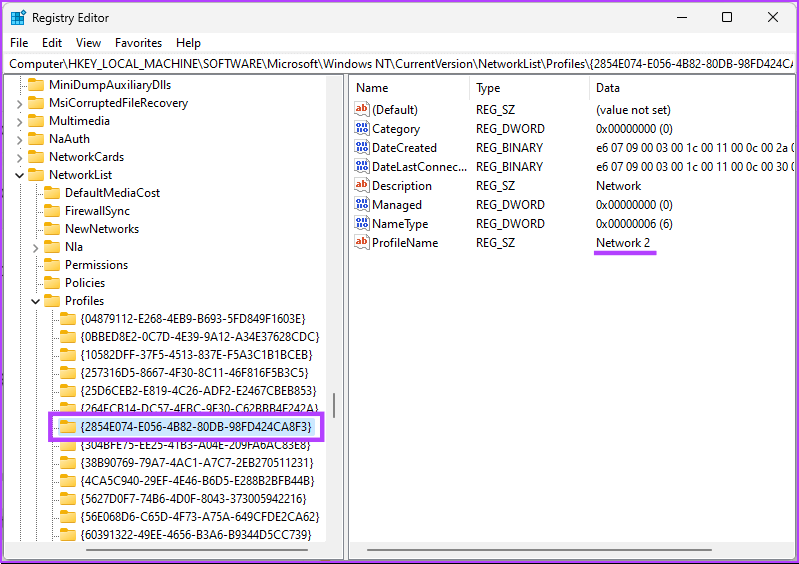Viewport: 799px width, 564px height.
Task: Click the registry path address bar
Action: click(401, 64)
